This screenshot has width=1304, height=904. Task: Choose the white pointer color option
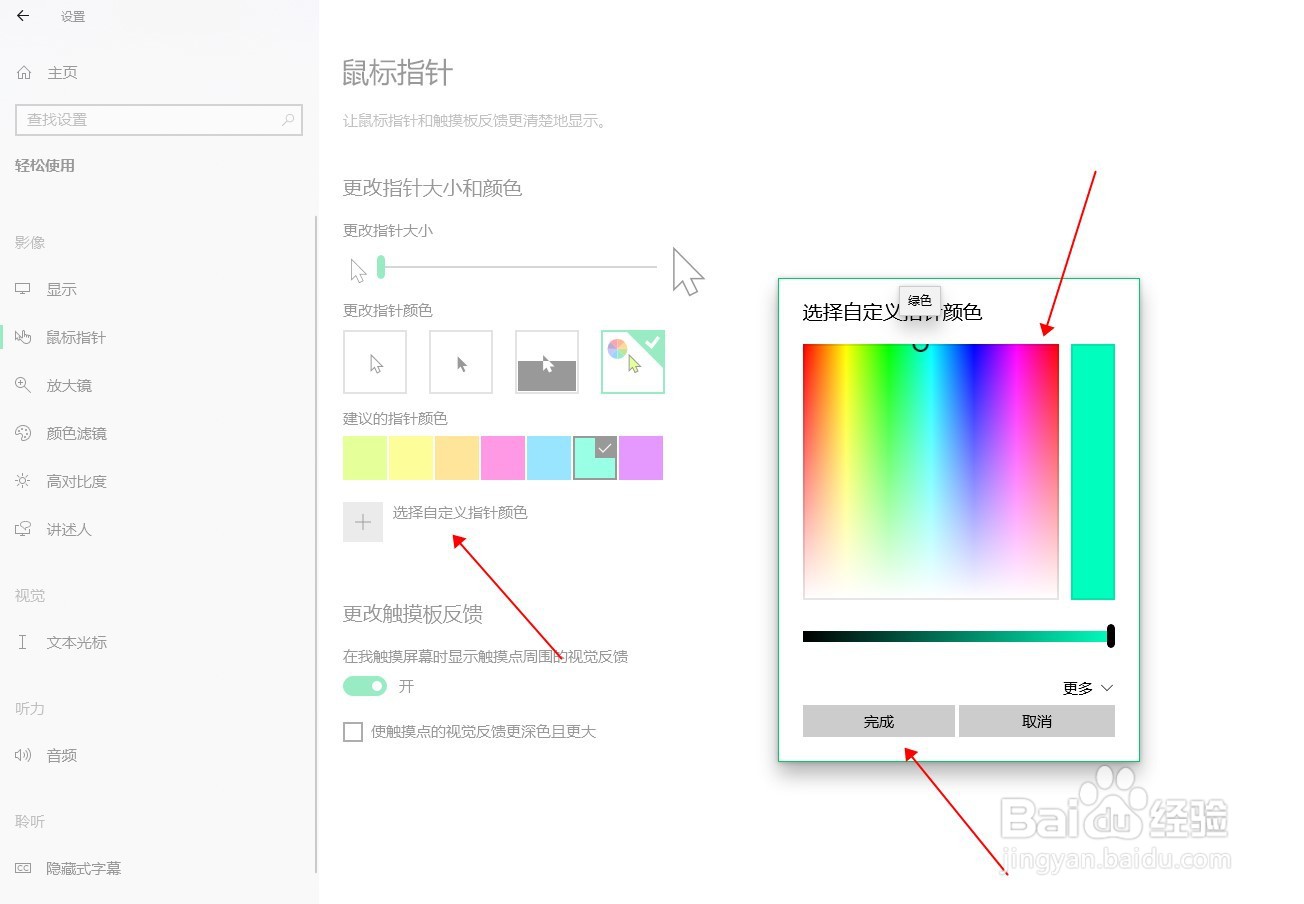pyautogui.click(x=375, y=362)
